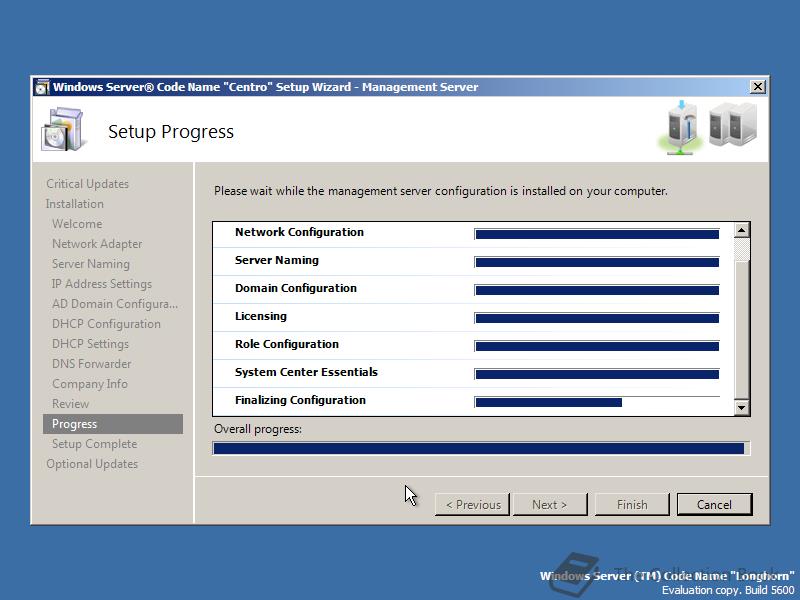Screen dimensions: 800x600
Task: Select the highlighted Progress step
Action: [113, 424]
